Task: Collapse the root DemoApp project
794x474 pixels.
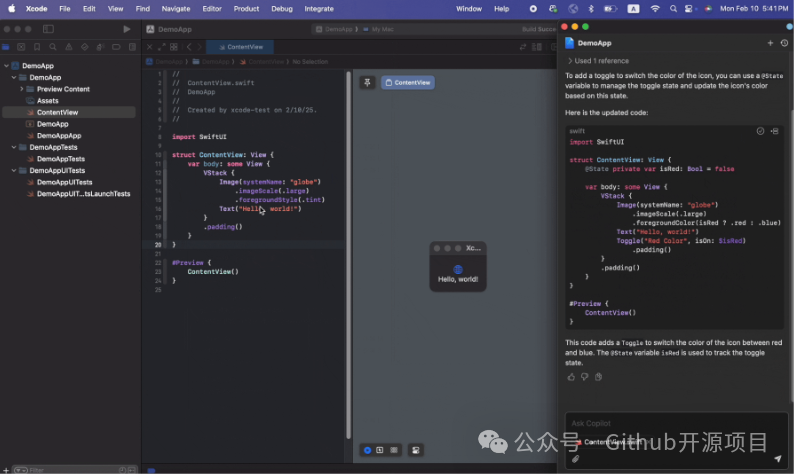Action: pyautogui.click(x=6, y=66)
